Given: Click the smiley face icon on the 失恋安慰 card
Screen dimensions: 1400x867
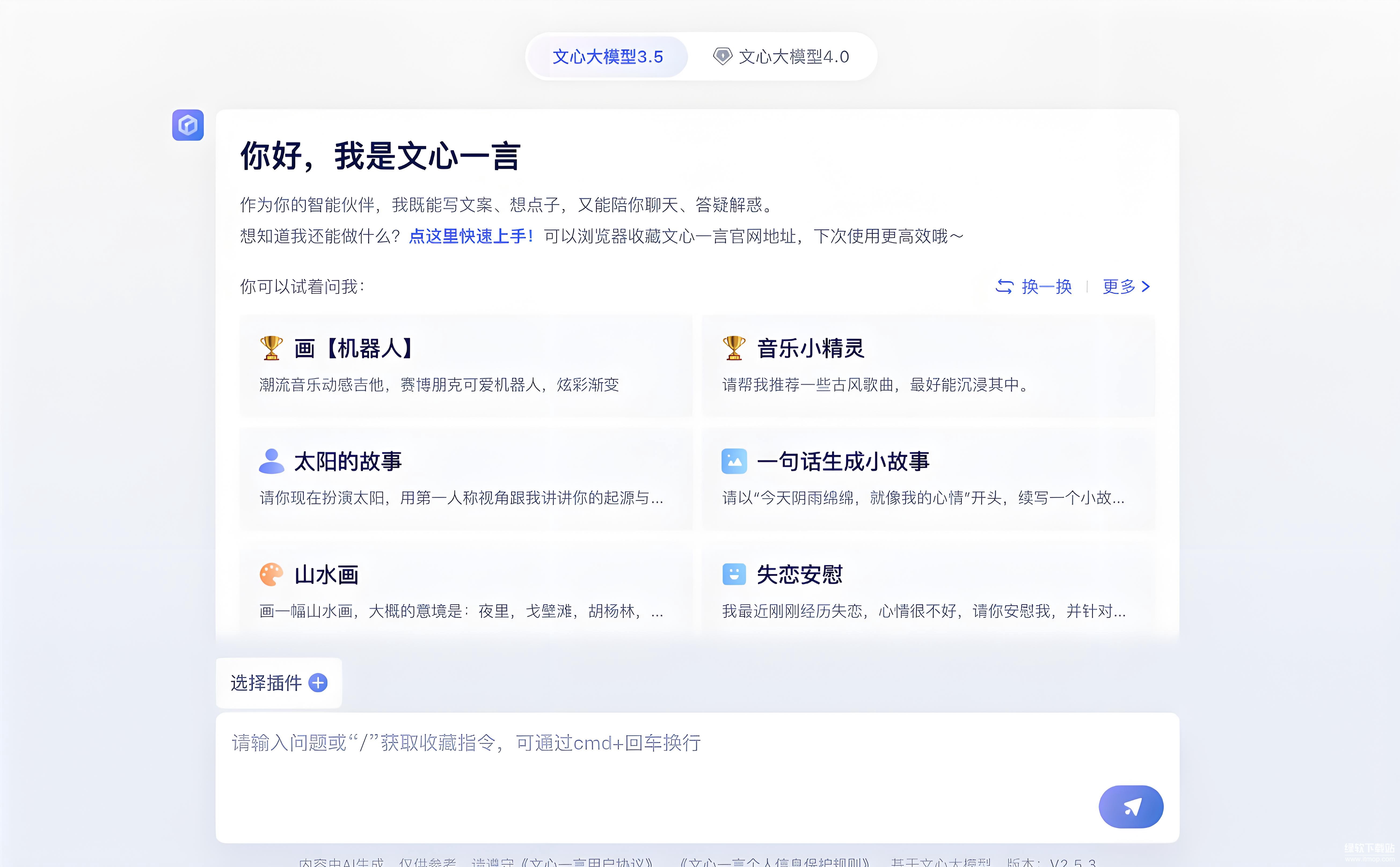Looking at the screenshot, I should 734,574.
